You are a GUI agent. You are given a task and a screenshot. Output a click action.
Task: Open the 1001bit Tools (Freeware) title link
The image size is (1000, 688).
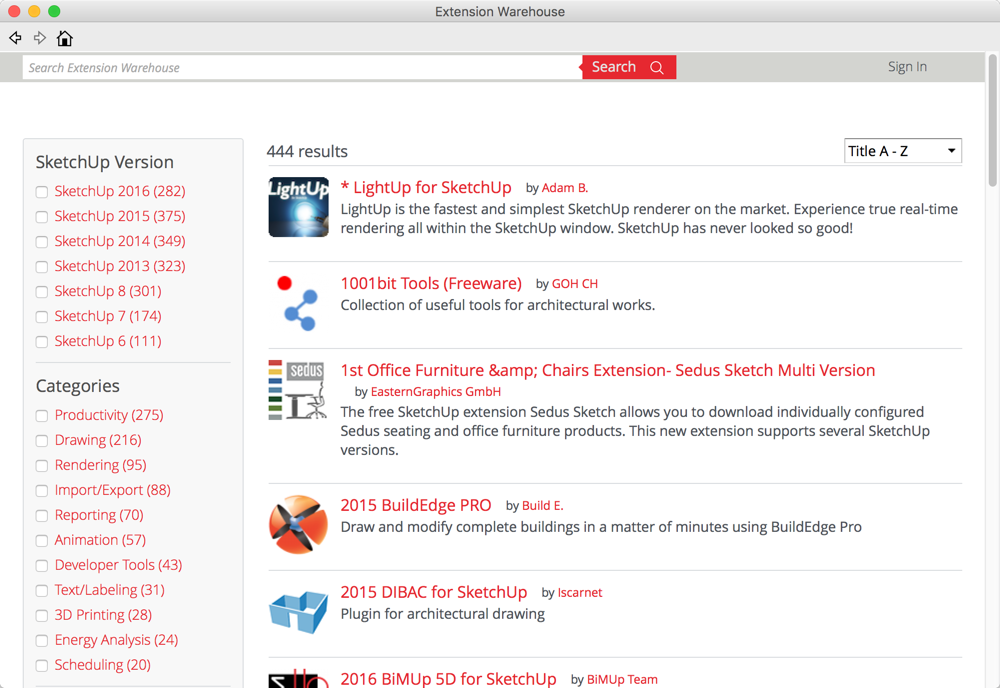click(x=431, y=283)
